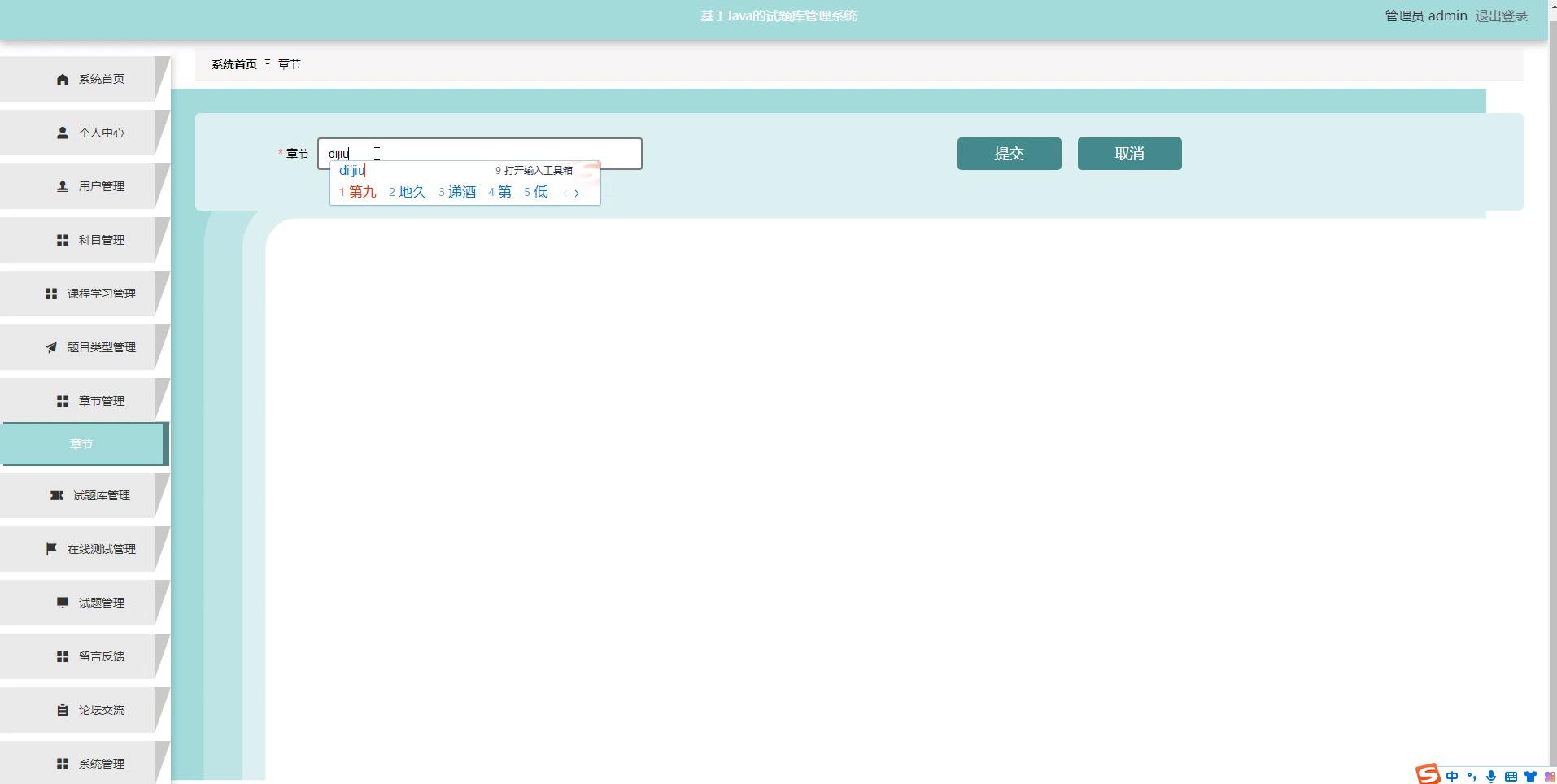Open the Sogou skin shirt icon
Viewport: 1557px width, 784px height.
coord(1530,777)
